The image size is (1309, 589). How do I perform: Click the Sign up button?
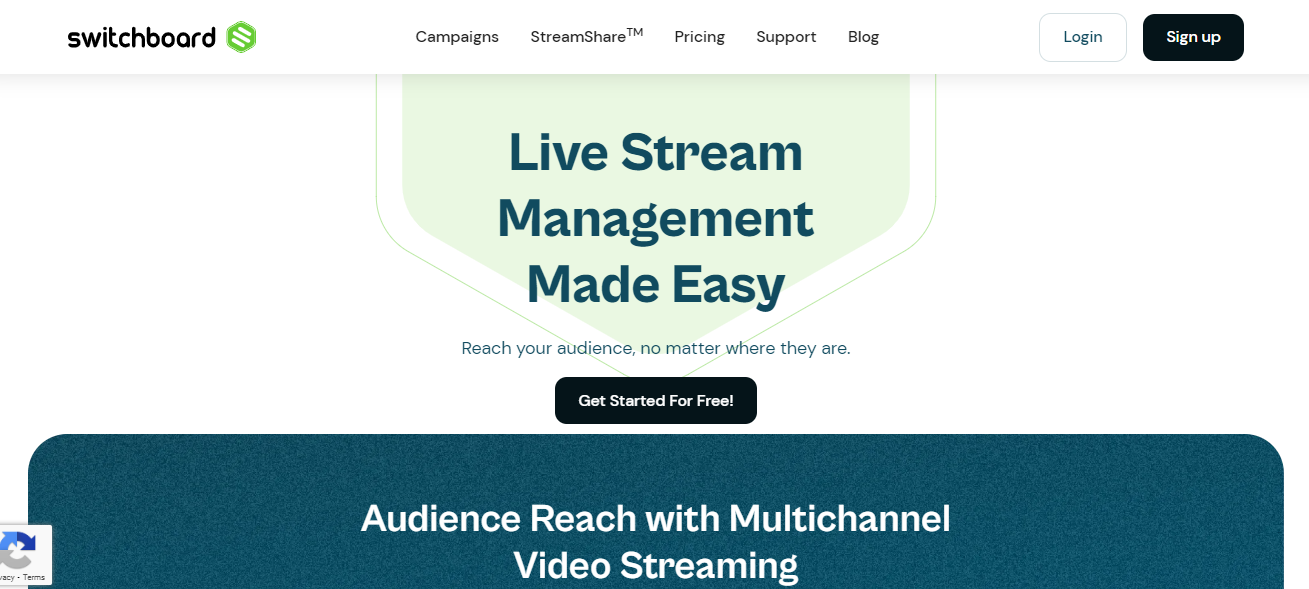[x=1193, y=37]
